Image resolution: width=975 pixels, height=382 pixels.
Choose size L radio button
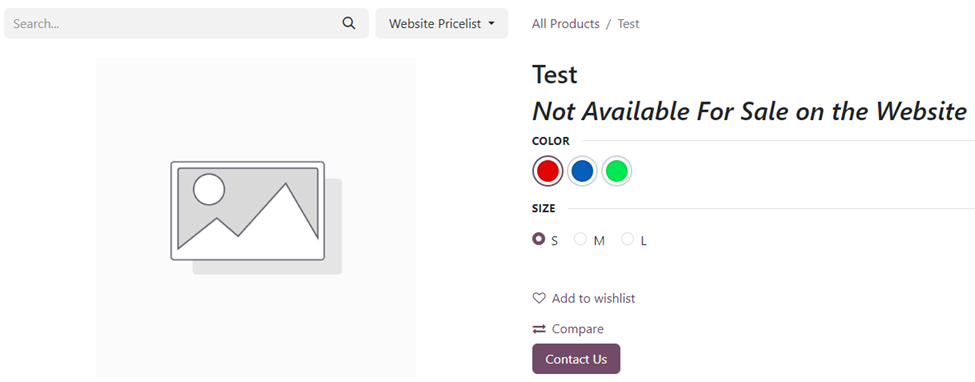pyautogui.click(x=627, y=239)
